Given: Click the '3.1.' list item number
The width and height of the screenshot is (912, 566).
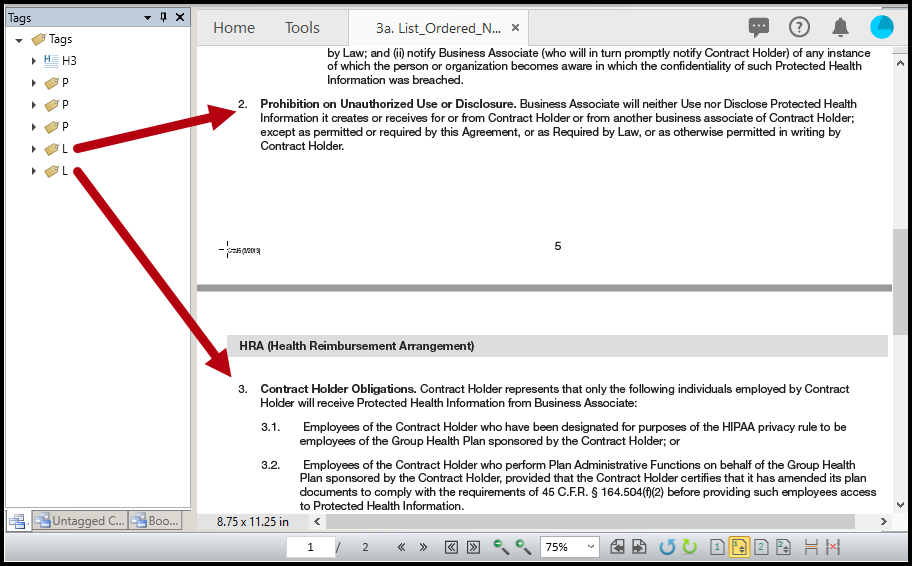Looking at the screenshot, I should pyautogui.click(x=270, y=427).
